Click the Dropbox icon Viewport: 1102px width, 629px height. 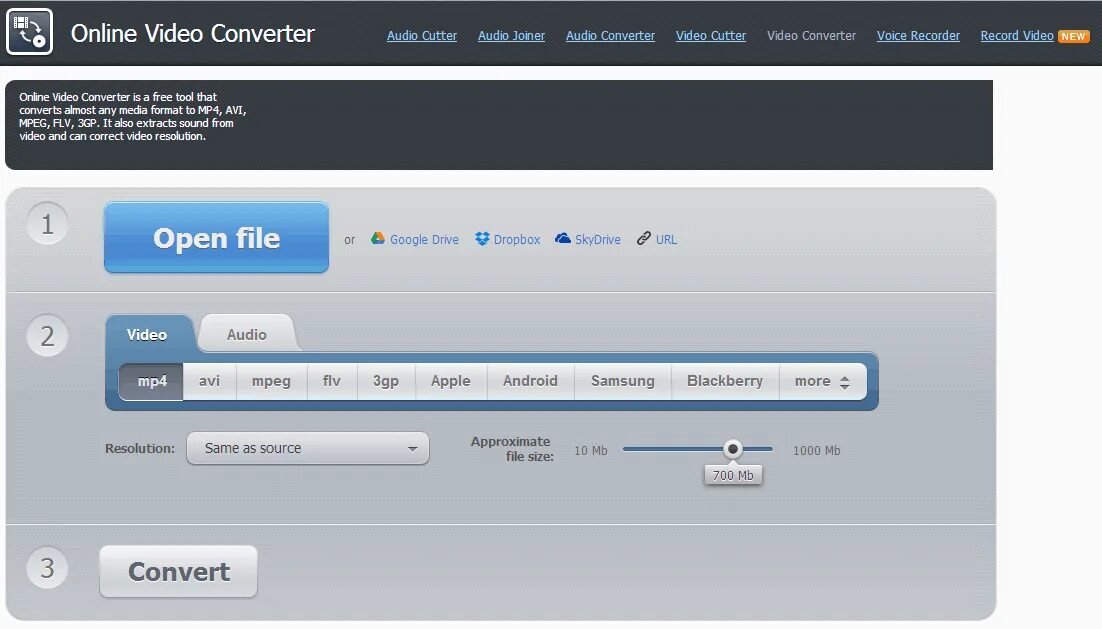[x=482, y=239]
